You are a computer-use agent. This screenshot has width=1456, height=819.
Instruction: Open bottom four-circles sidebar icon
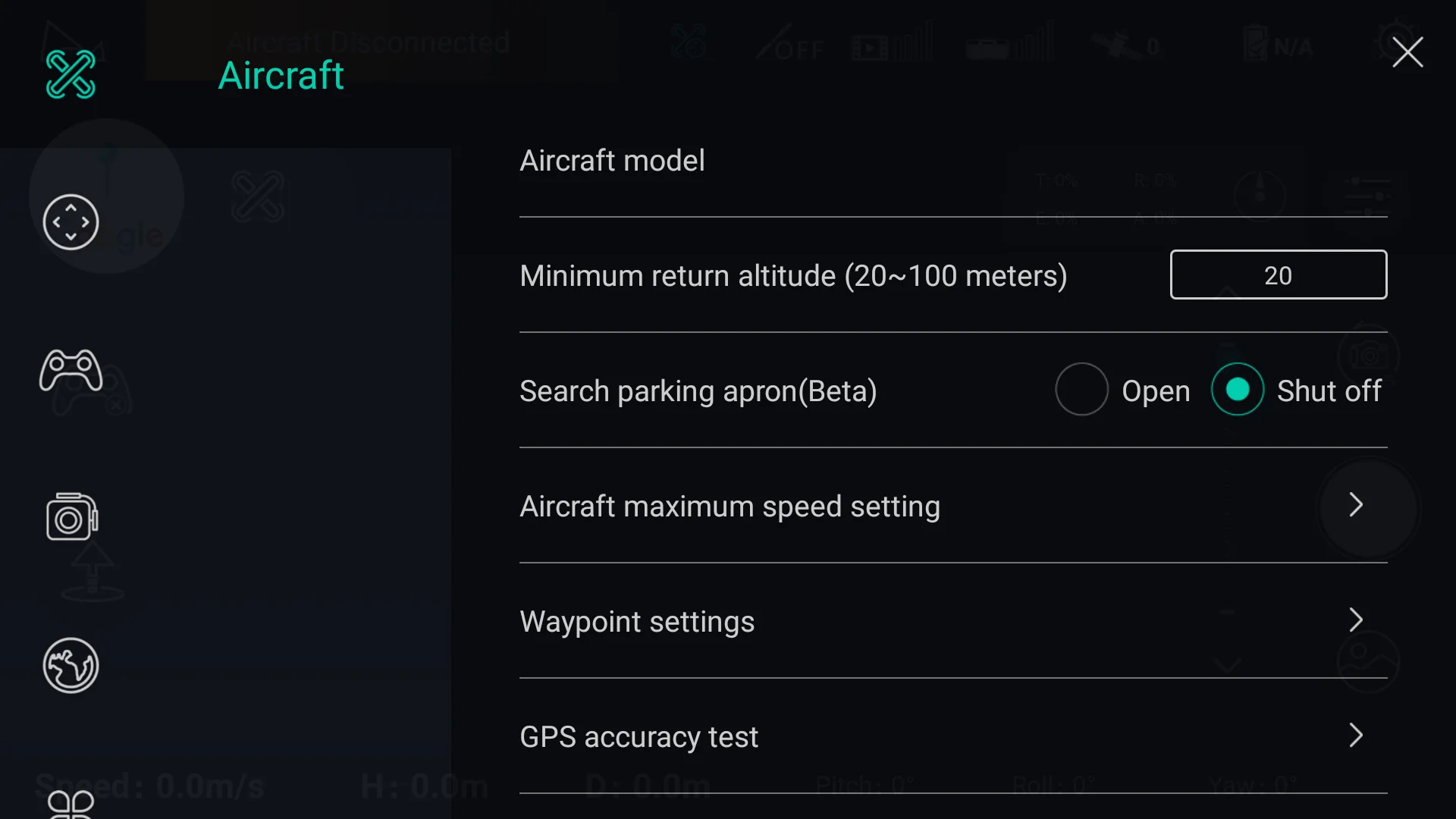tap(71, 804)
